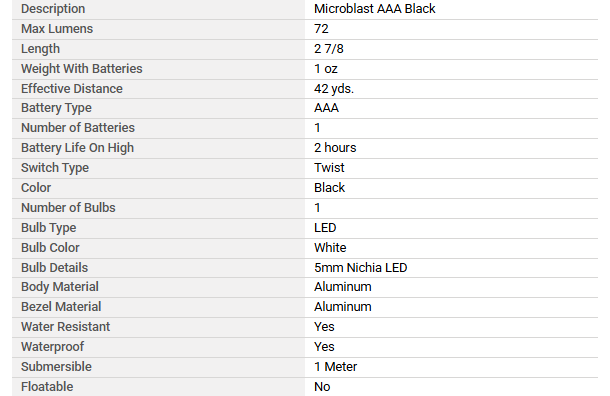Select the Max Lumens label
Image resolution: width=610 pixels, height=396 pixels.
(x=57, y=29)
